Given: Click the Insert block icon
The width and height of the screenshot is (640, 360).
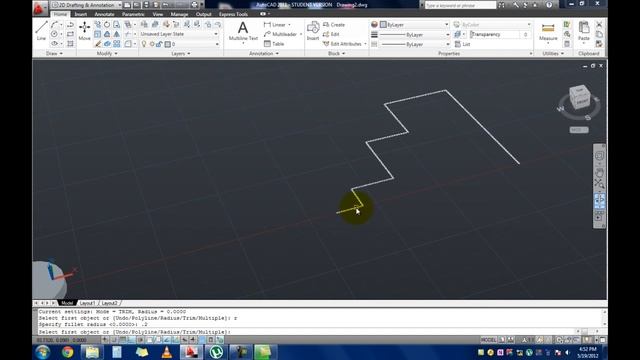Looking at the screenshot, I should pos(313,31).
